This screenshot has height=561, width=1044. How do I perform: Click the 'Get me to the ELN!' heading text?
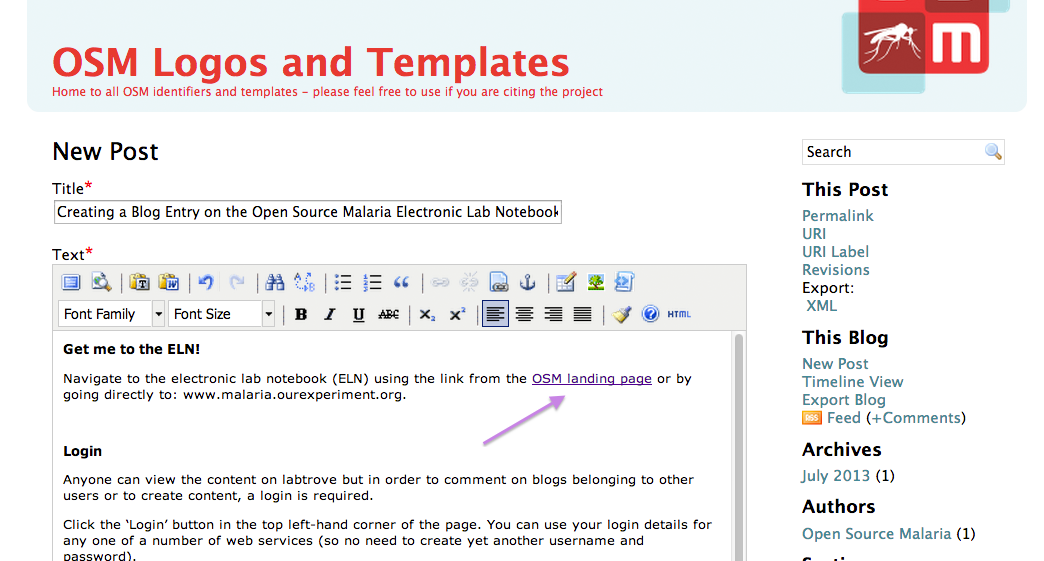[x=131, y=349]
